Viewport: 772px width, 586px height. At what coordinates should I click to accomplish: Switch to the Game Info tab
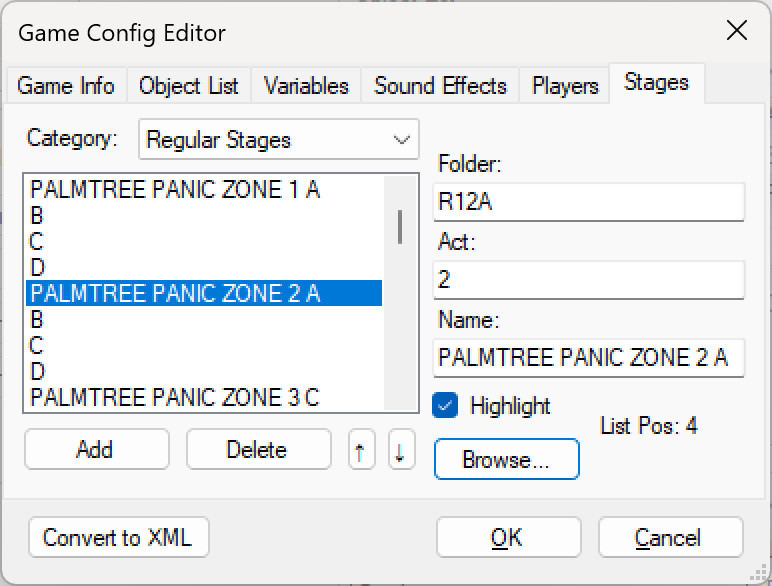tap(66, 86)
